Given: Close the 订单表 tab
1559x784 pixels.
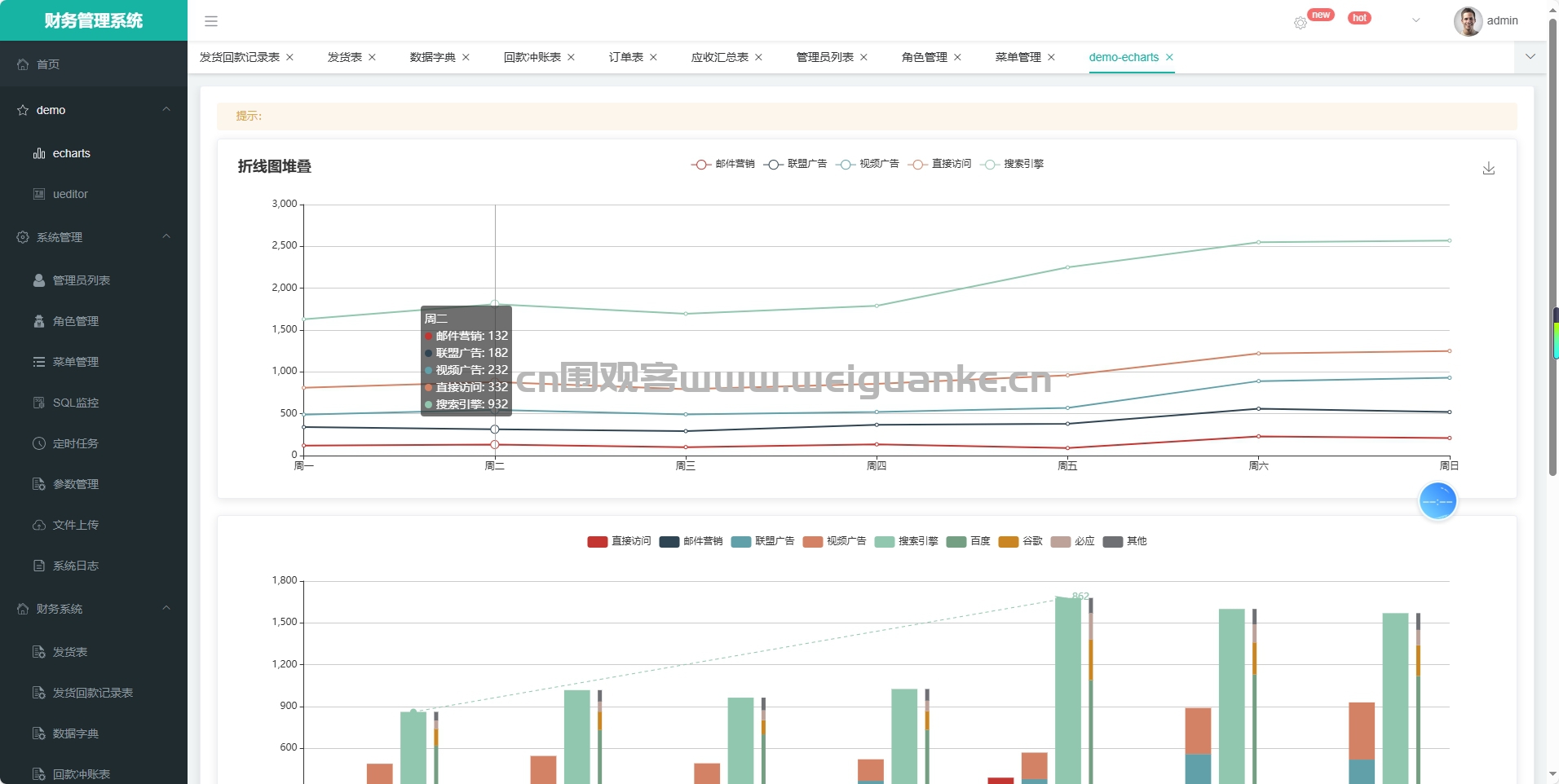Looking at the screenshot, I should click(653, 57).
